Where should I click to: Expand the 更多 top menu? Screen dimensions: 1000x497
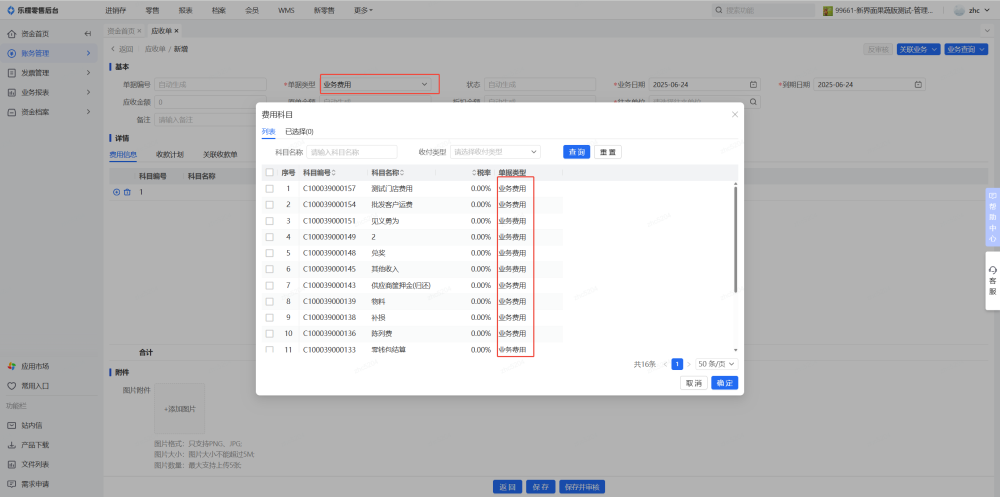[x=363, y=10]
